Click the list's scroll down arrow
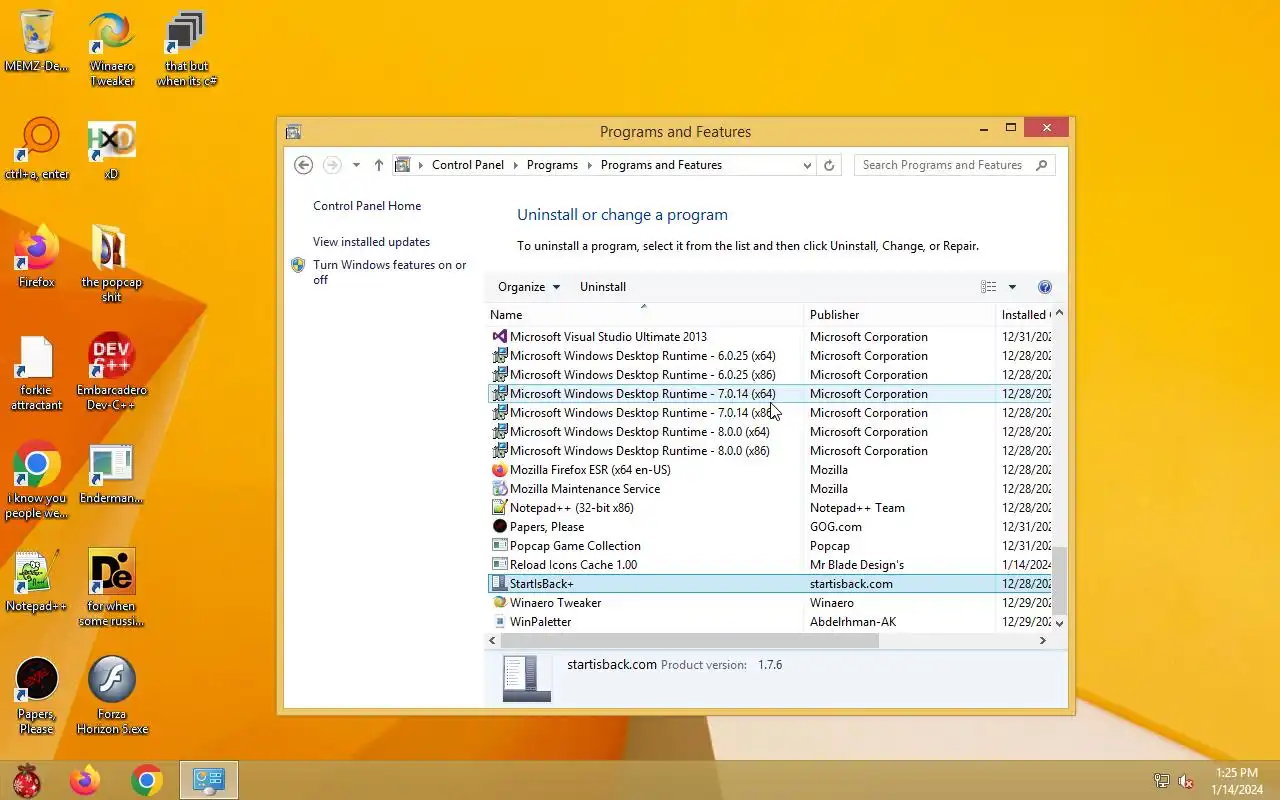The width and height of the screenshot is (1280, 800). 1059,623
